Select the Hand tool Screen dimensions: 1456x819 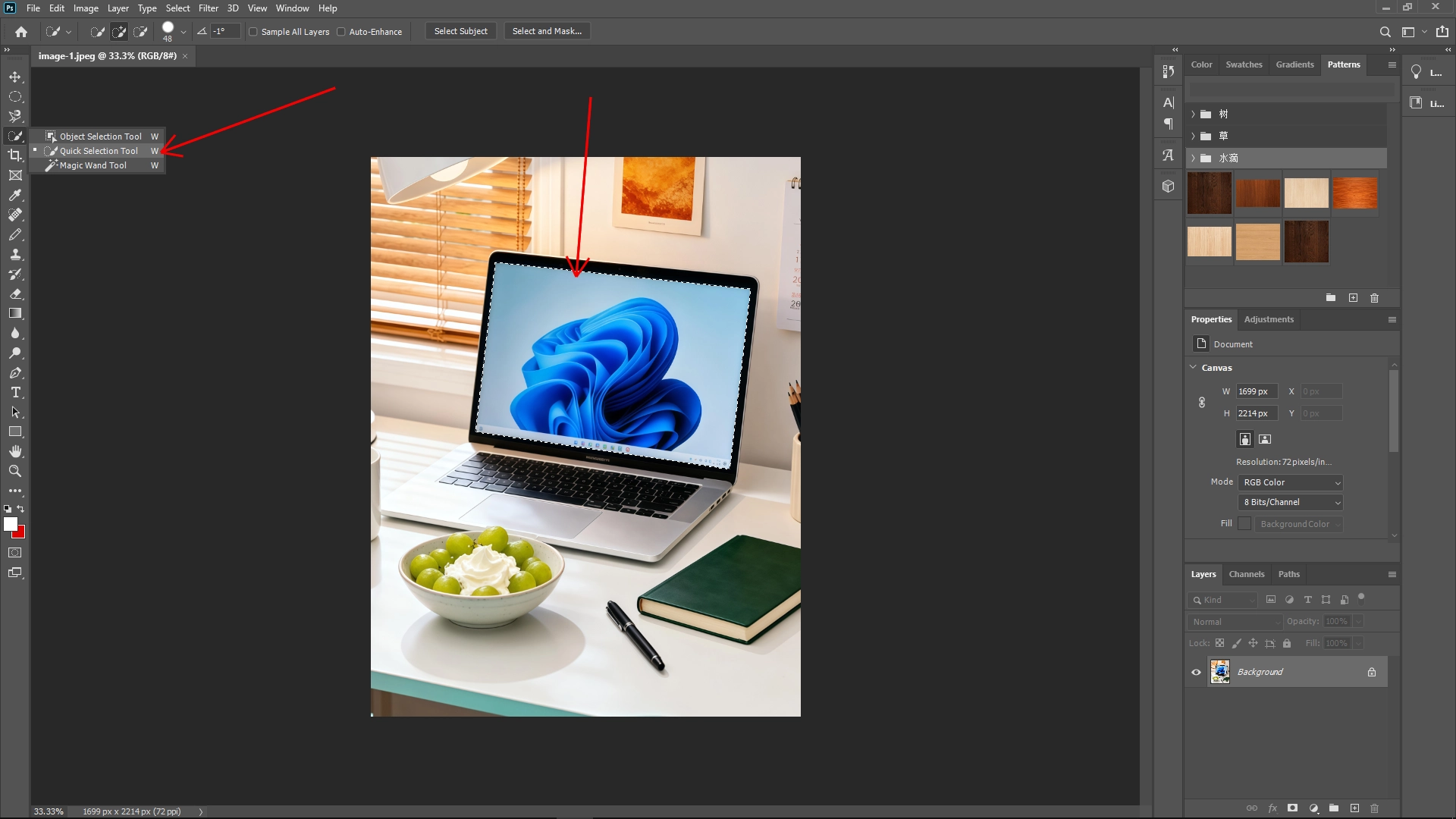coord(15,450)
